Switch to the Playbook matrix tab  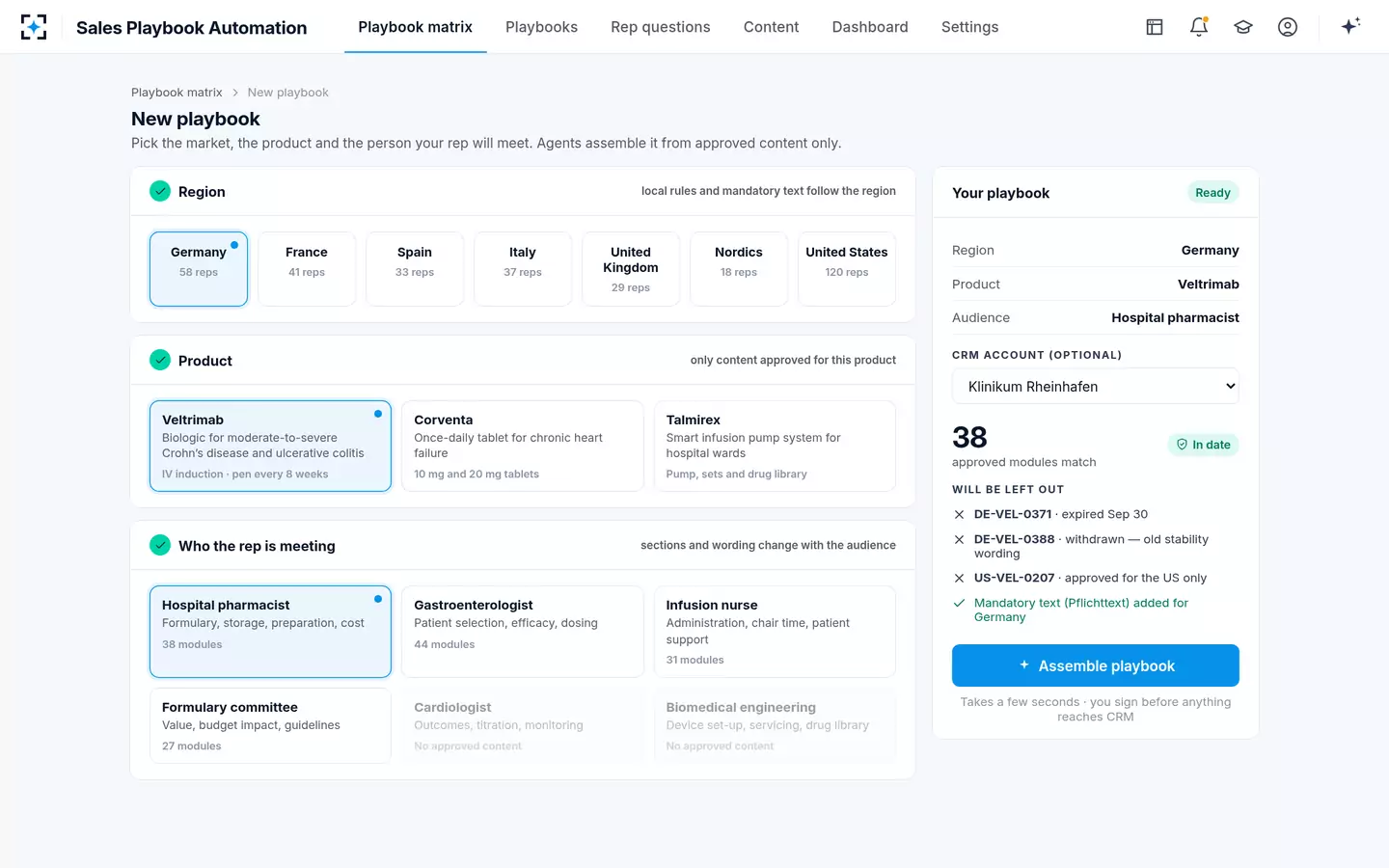(x=416, y=27)
